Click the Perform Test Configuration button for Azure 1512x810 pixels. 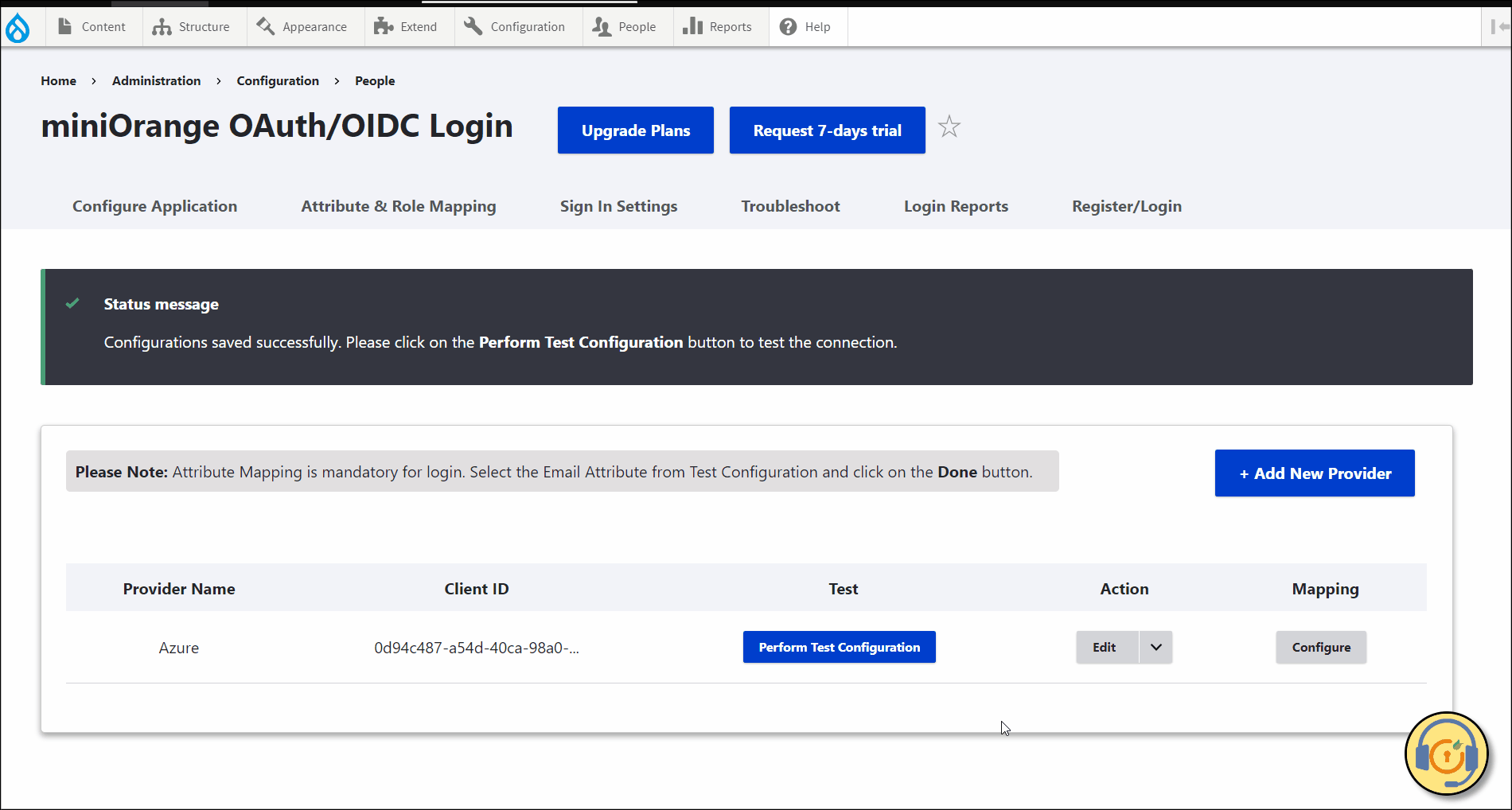pyautogui.click(x=839, y=647)
